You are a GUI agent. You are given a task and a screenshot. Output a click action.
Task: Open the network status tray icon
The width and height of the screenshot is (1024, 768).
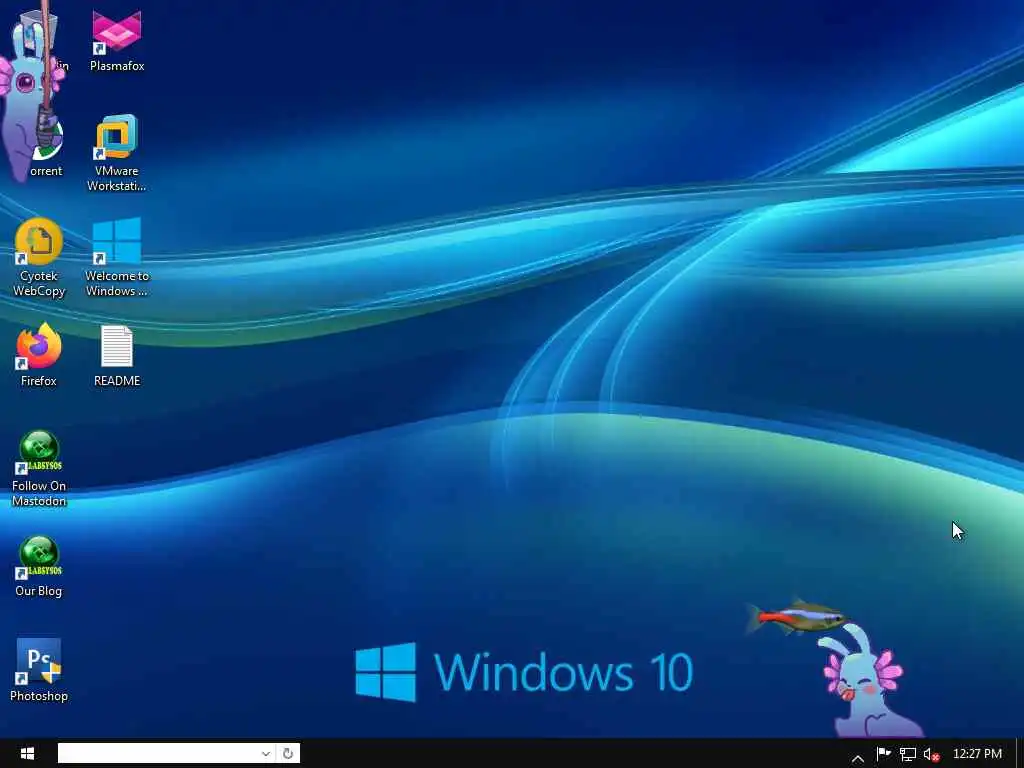click(x=908, y=754)
